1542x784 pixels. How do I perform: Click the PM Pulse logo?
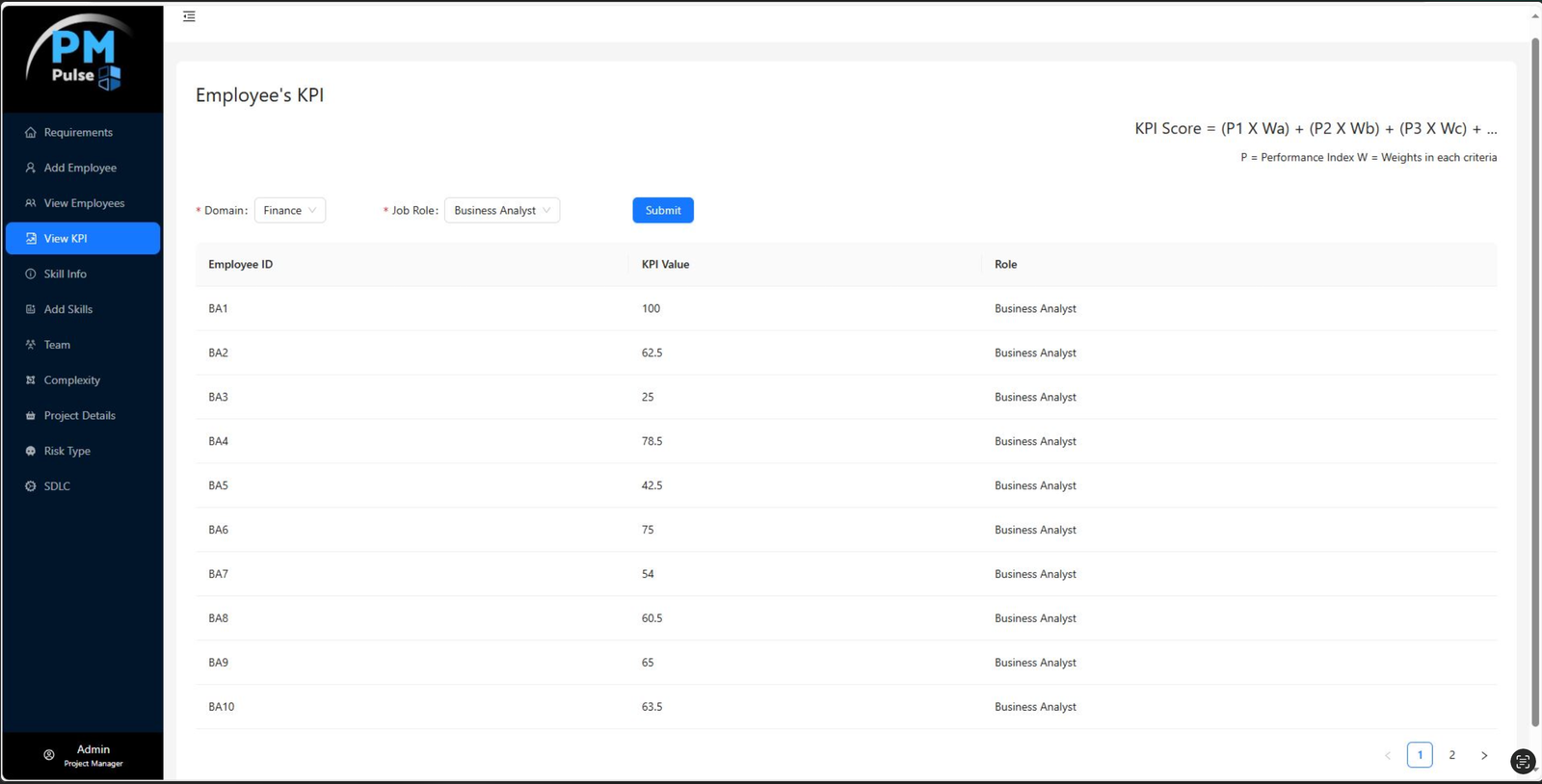[83, 58]
